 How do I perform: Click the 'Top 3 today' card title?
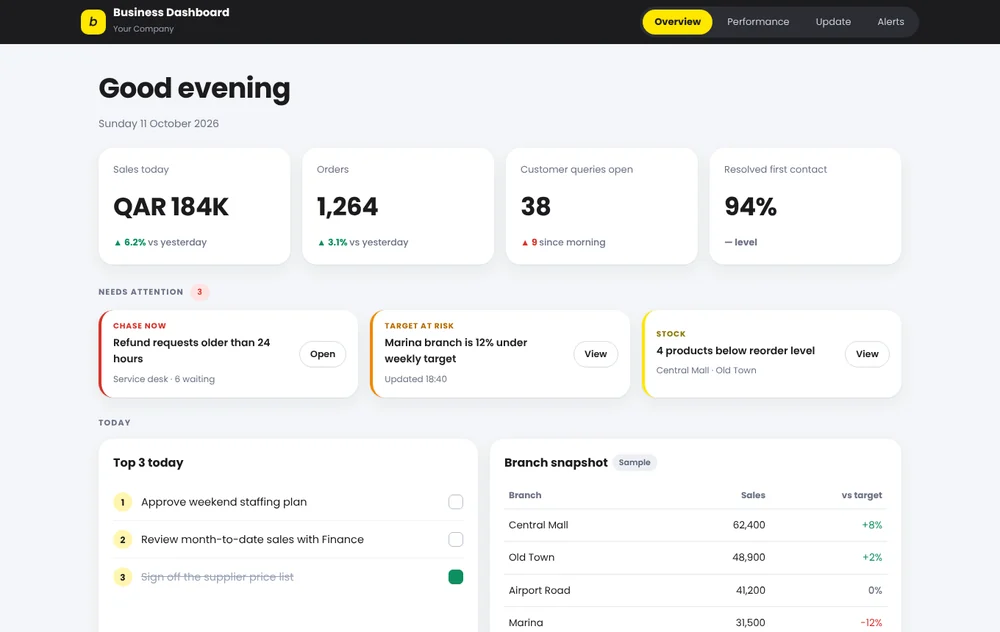[x=148, y=463]
